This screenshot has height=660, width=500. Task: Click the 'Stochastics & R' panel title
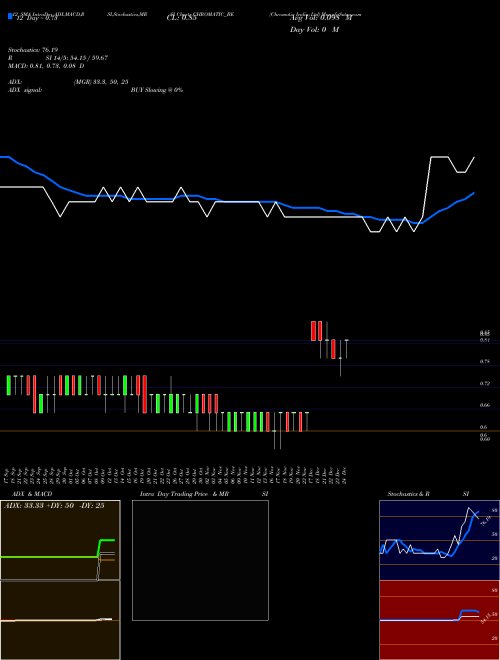coord(409,494)
